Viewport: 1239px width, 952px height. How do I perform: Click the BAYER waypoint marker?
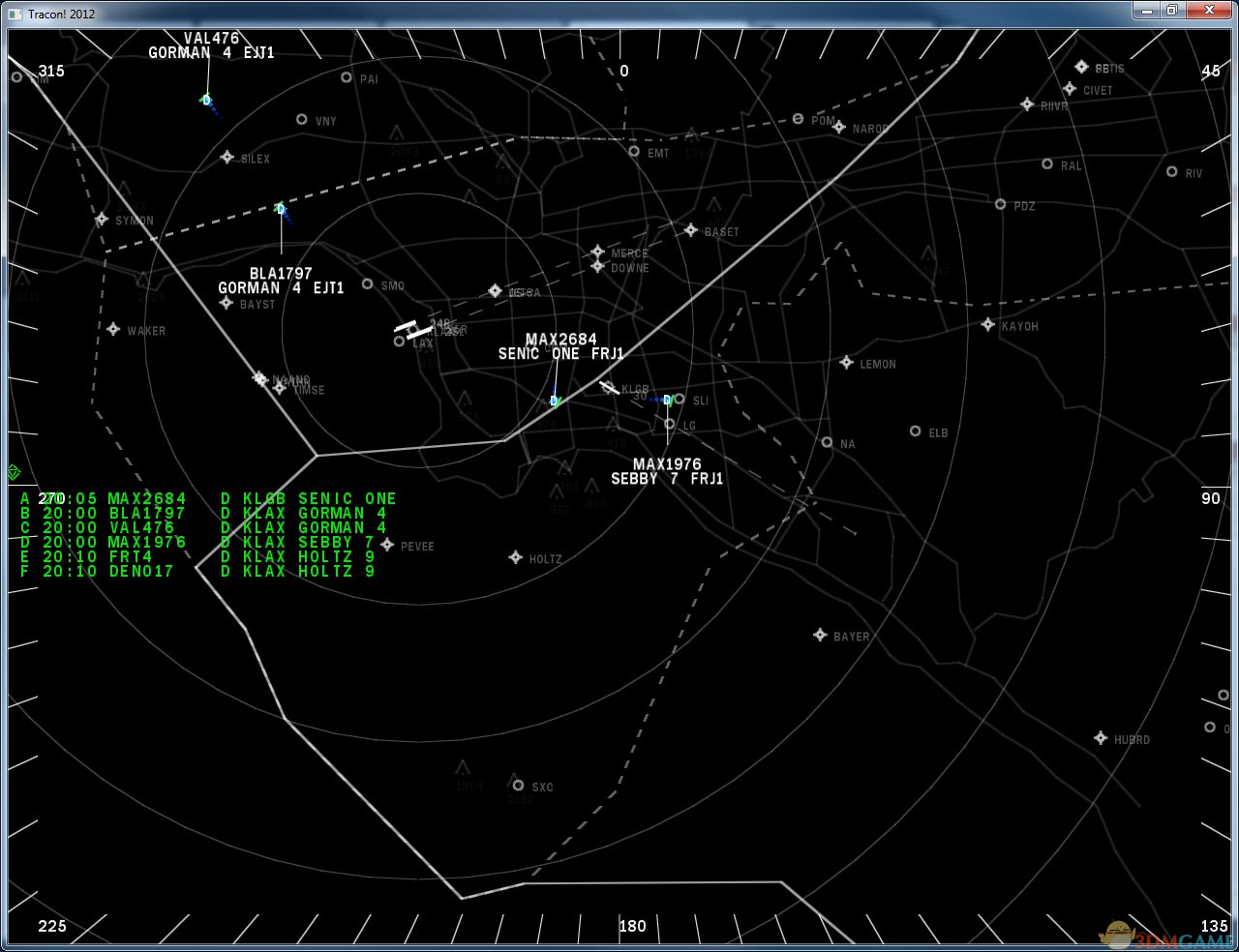tap(820, 636)
